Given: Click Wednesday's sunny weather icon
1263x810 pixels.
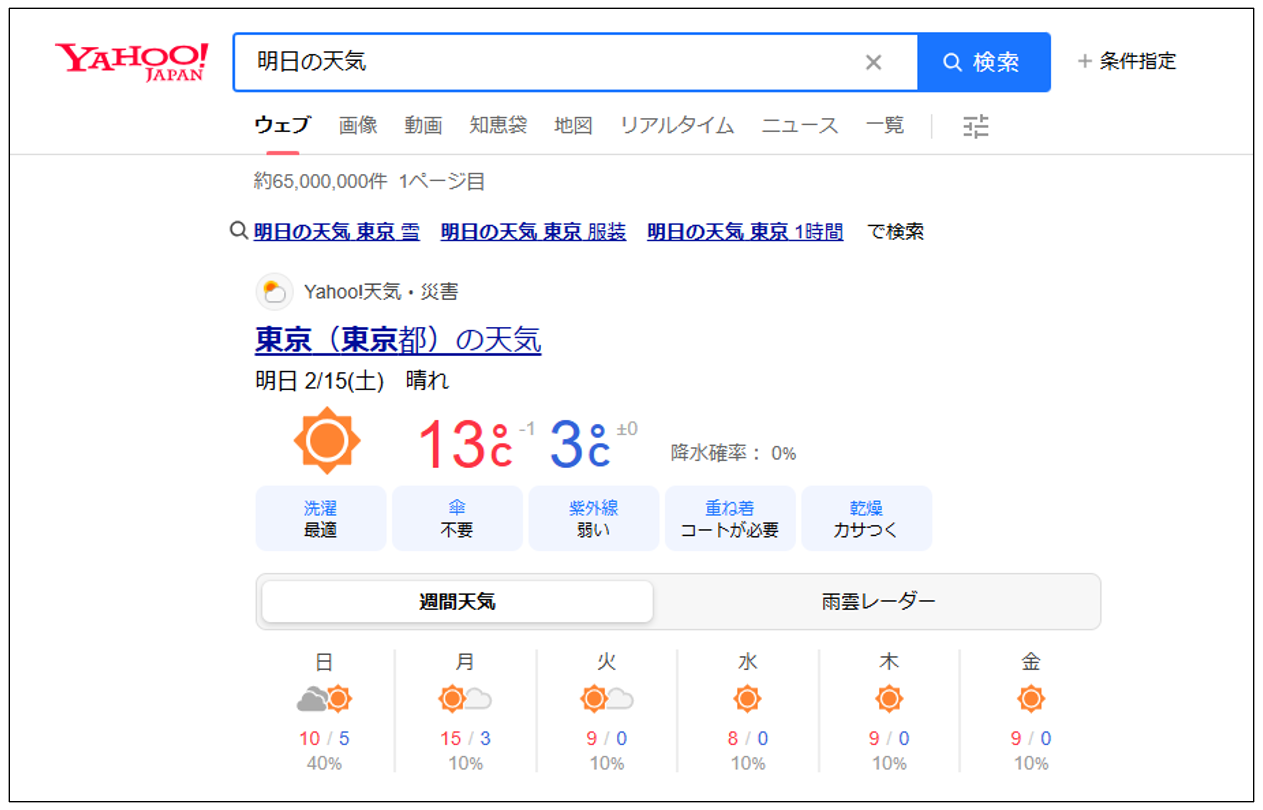Looking at the screenshot, I should click(x=747, y=699).
